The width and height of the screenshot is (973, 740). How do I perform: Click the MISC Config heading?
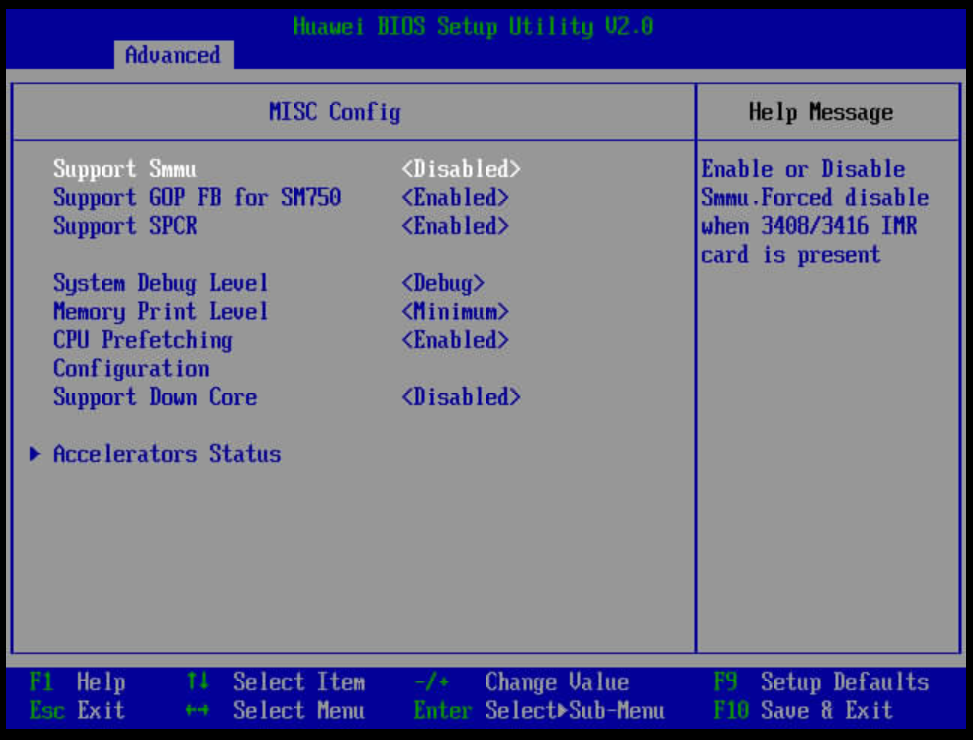click(335, 112)
